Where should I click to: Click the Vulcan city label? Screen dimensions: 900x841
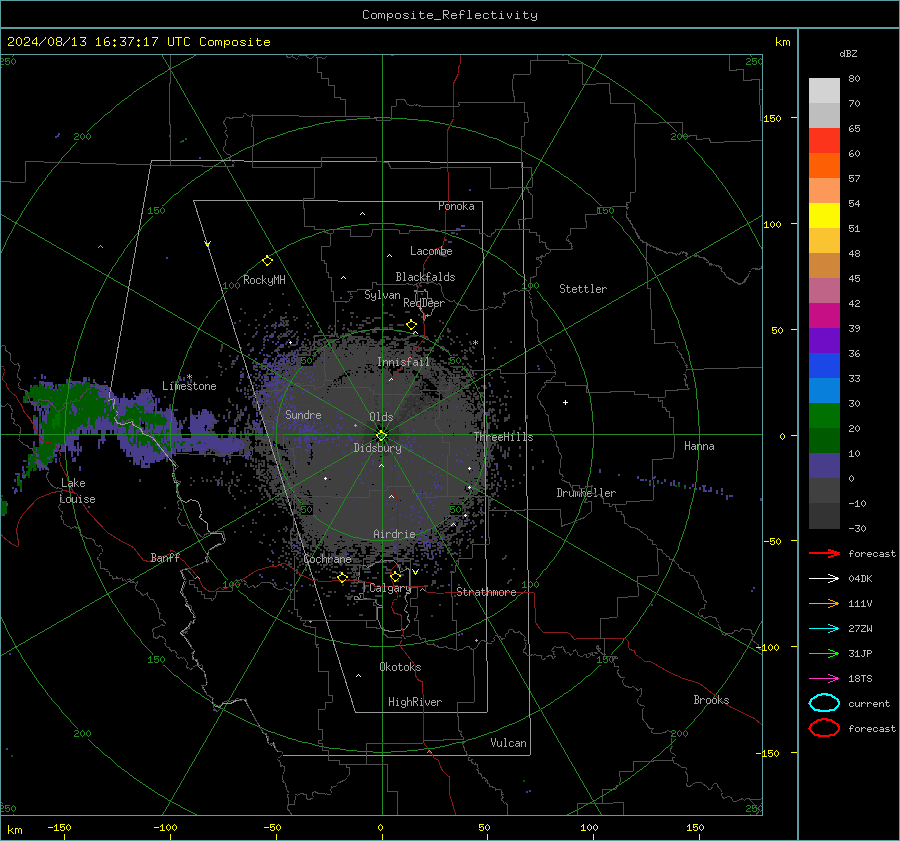(x=509, y=743)
